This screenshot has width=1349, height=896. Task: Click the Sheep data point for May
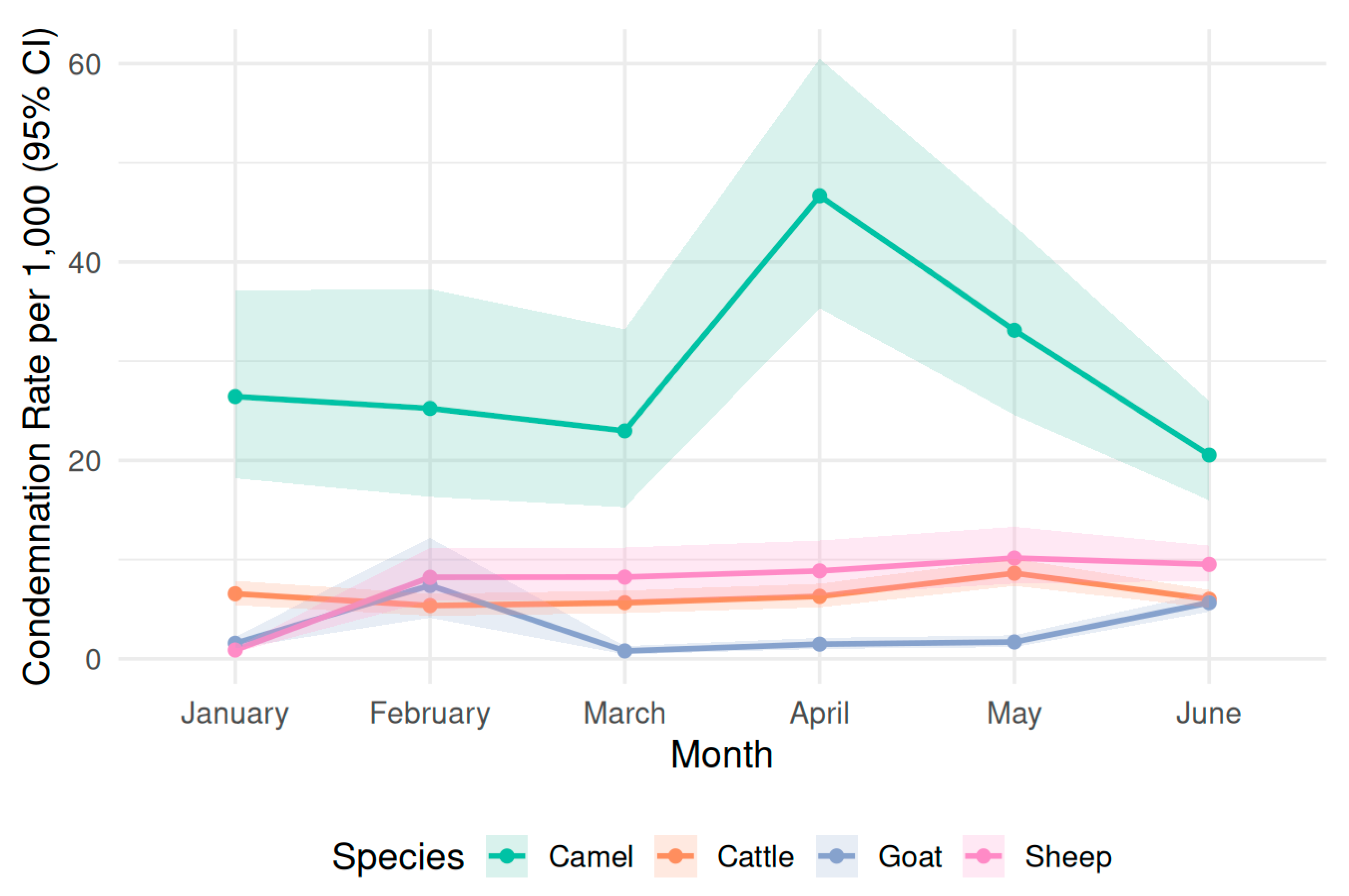pyautogui.click(x=1015, y=558)
